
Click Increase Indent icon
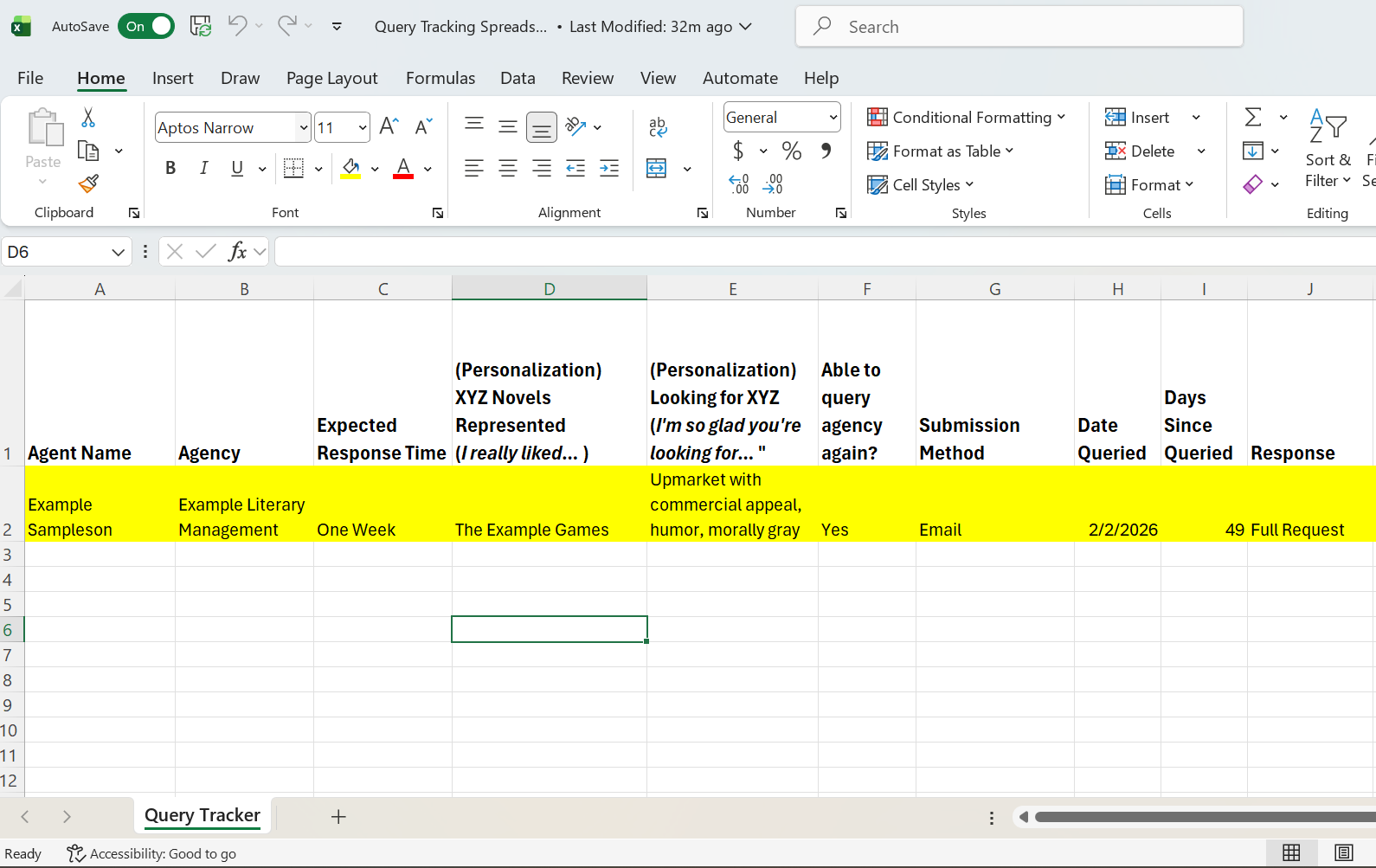coord(609,168)
